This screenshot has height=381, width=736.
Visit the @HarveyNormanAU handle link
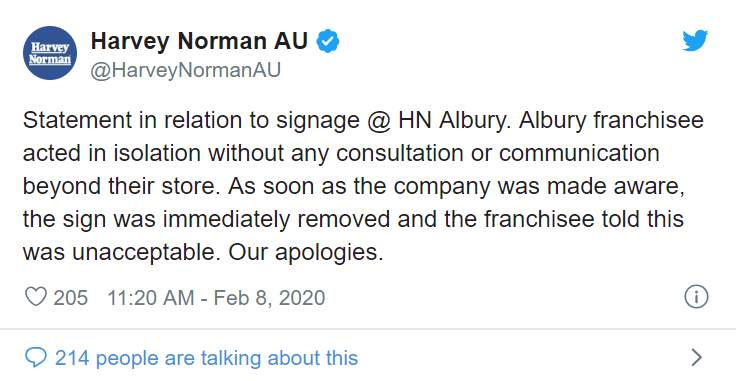pos(185,70)
